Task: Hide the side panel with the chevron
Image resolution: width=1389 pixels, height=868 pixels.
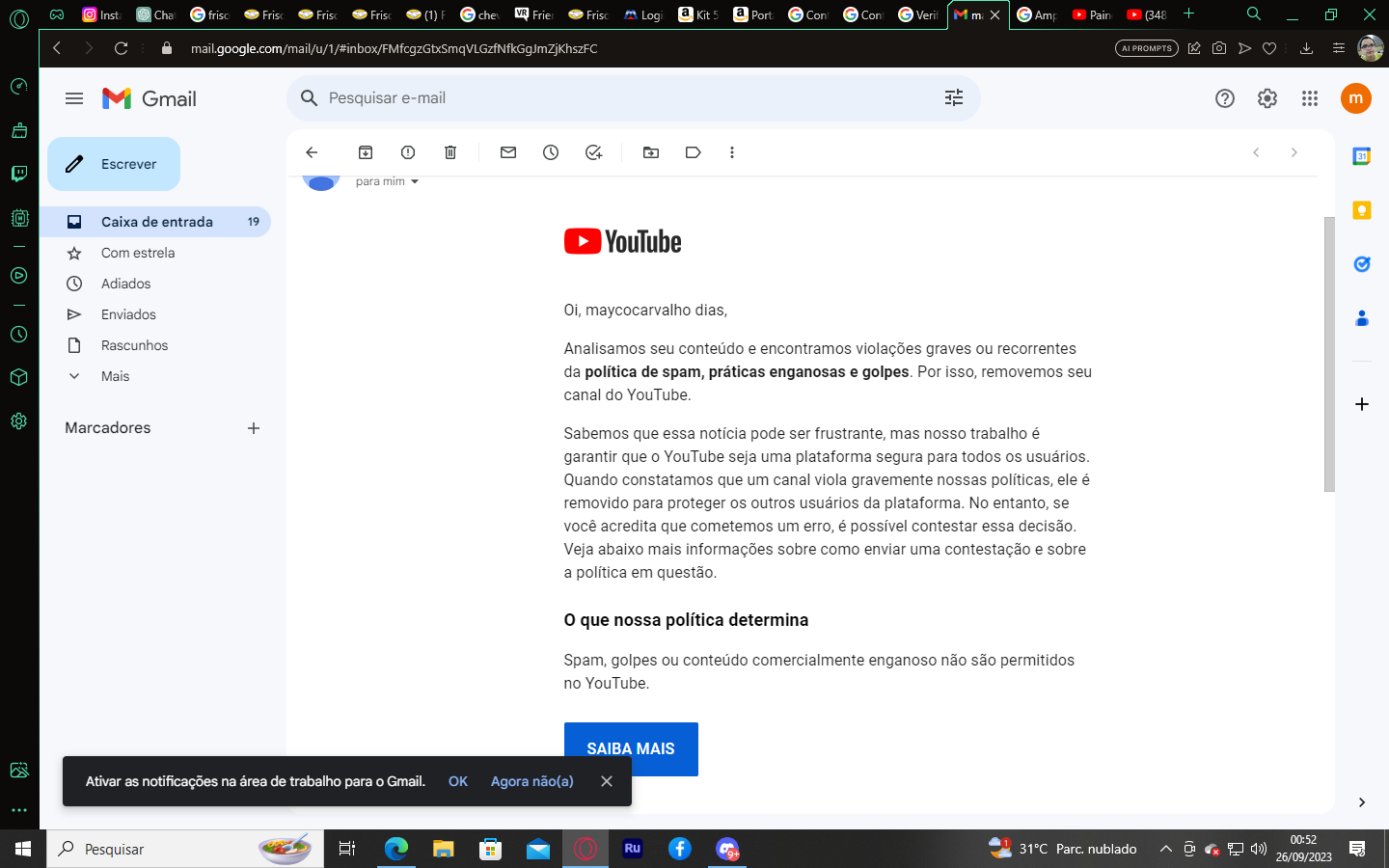Action: [x=1361, y=802]
